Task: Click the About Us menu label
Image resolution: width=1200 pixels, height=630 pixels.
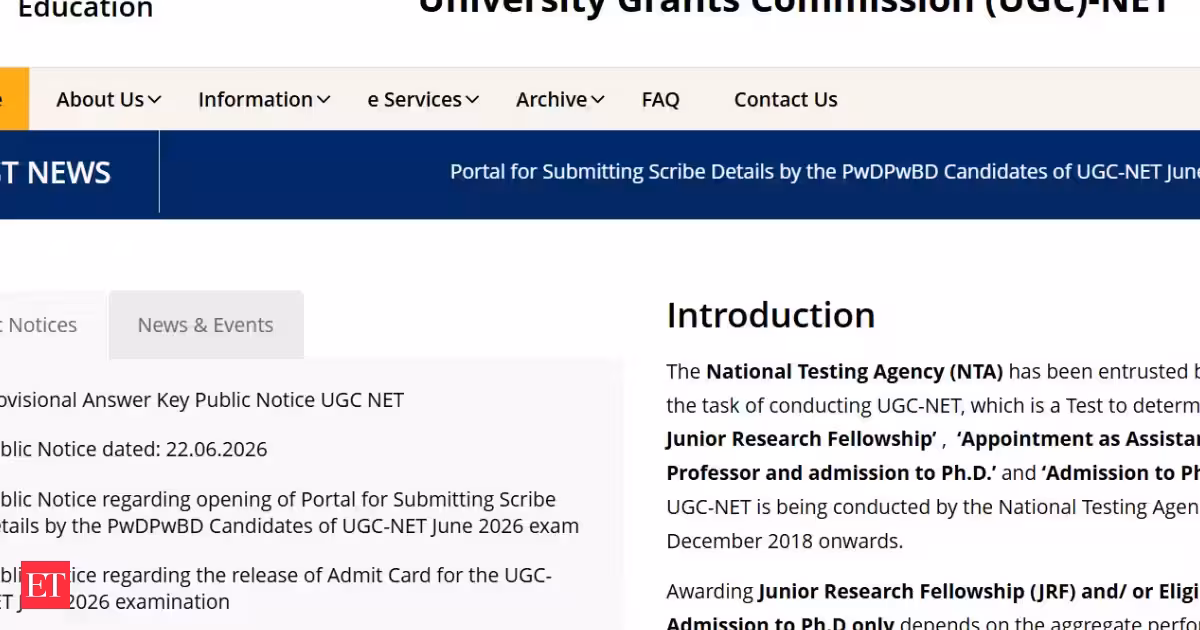Action: tap(100, 100)
